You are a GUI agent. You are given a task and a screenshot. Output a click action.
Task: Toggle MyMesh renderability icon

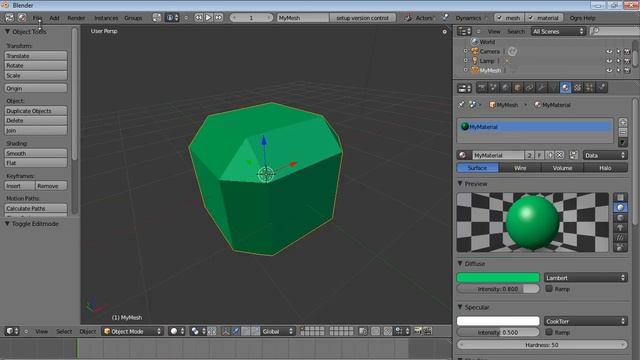pyautogui.click(x=627, y=70)
